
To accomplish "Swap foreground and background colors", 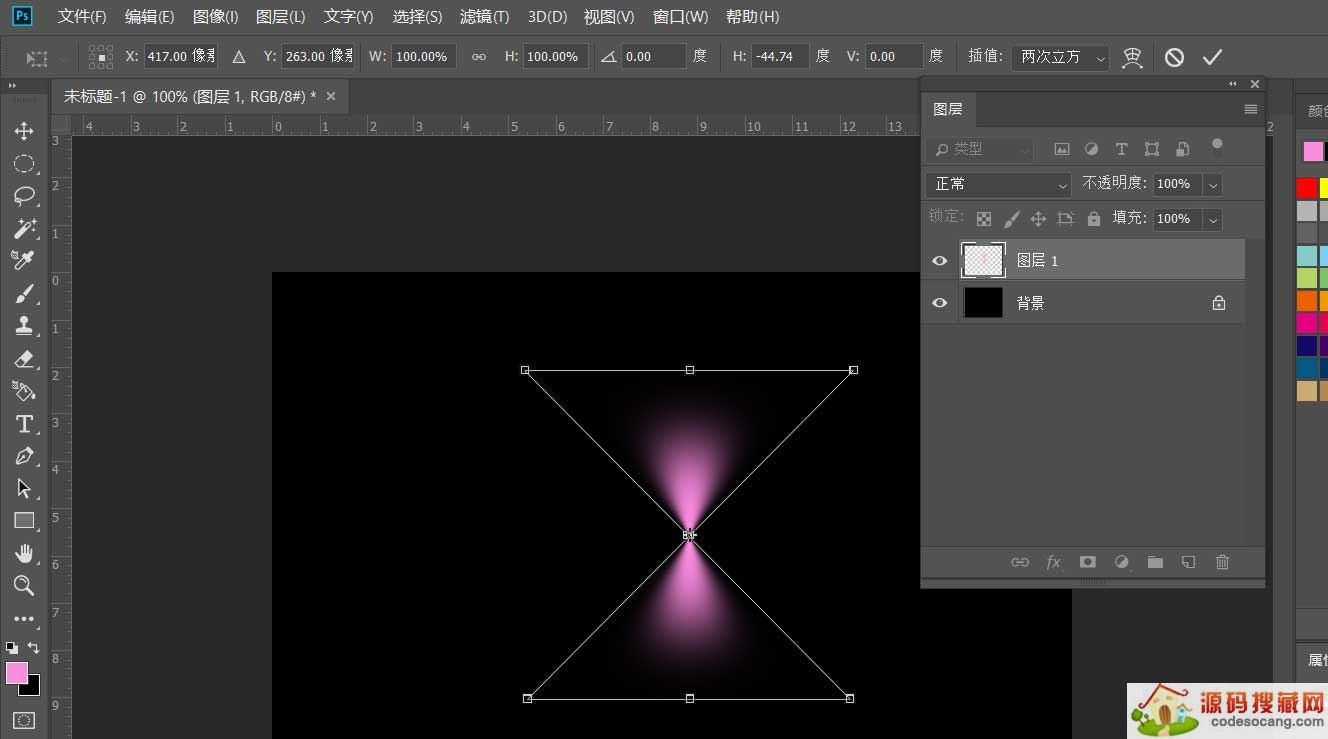I will (34, 648).
